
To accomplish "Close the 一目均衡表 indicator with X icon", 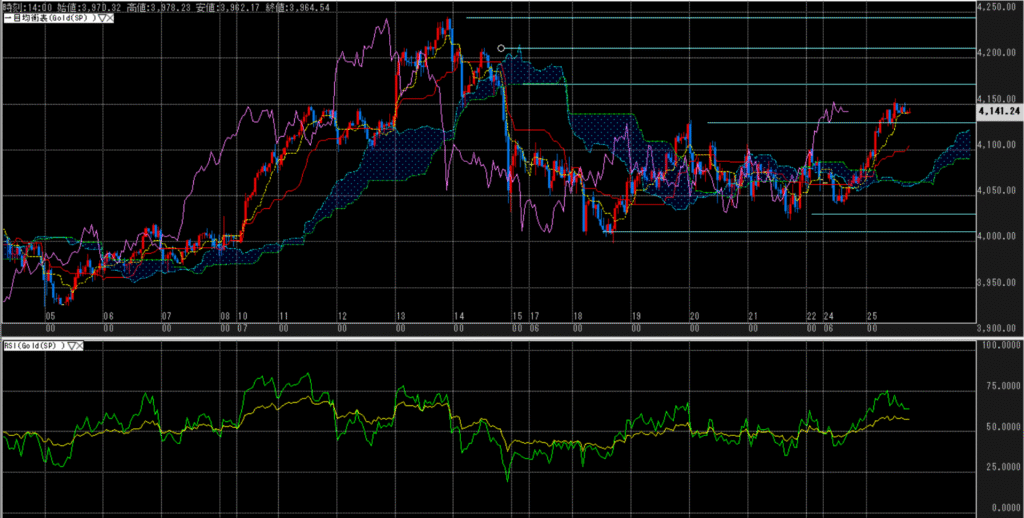I will [112, 19].
